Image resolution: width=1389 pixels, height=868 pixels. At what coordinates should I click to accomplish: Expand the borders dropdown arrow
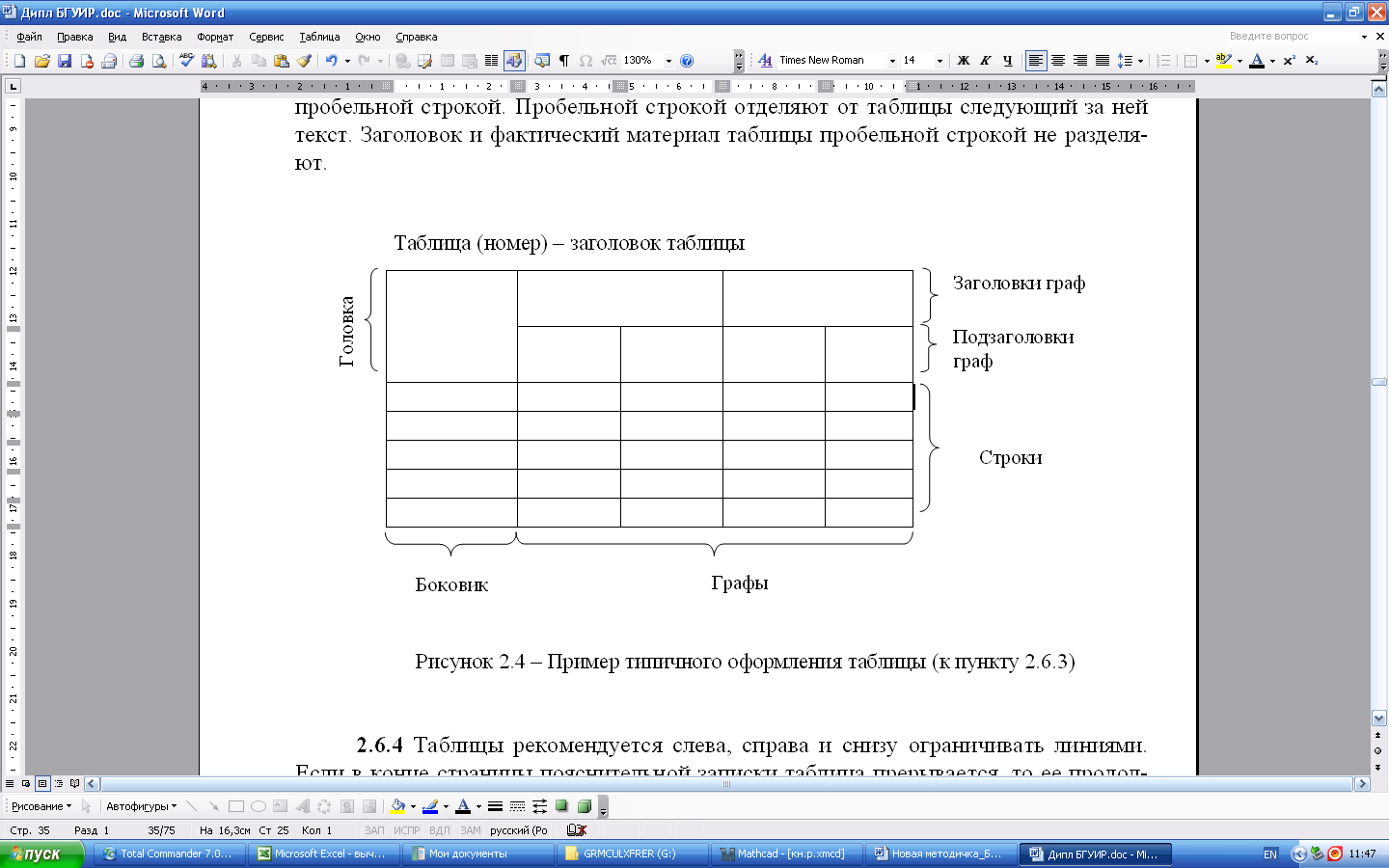tap(1207, 61)
